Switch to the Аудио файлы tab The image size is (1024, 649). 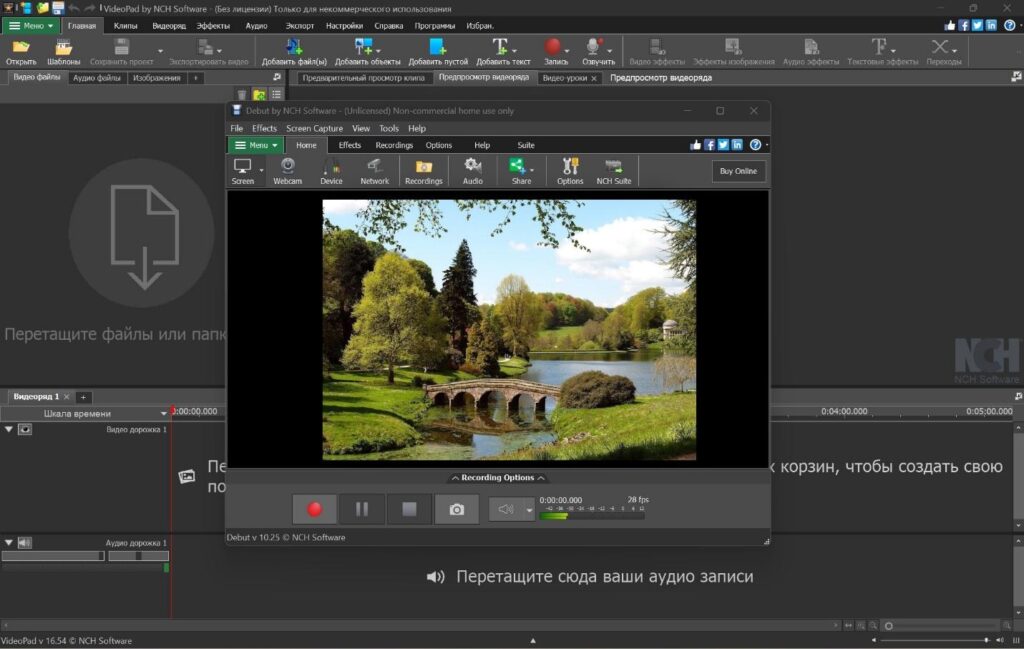97,78
